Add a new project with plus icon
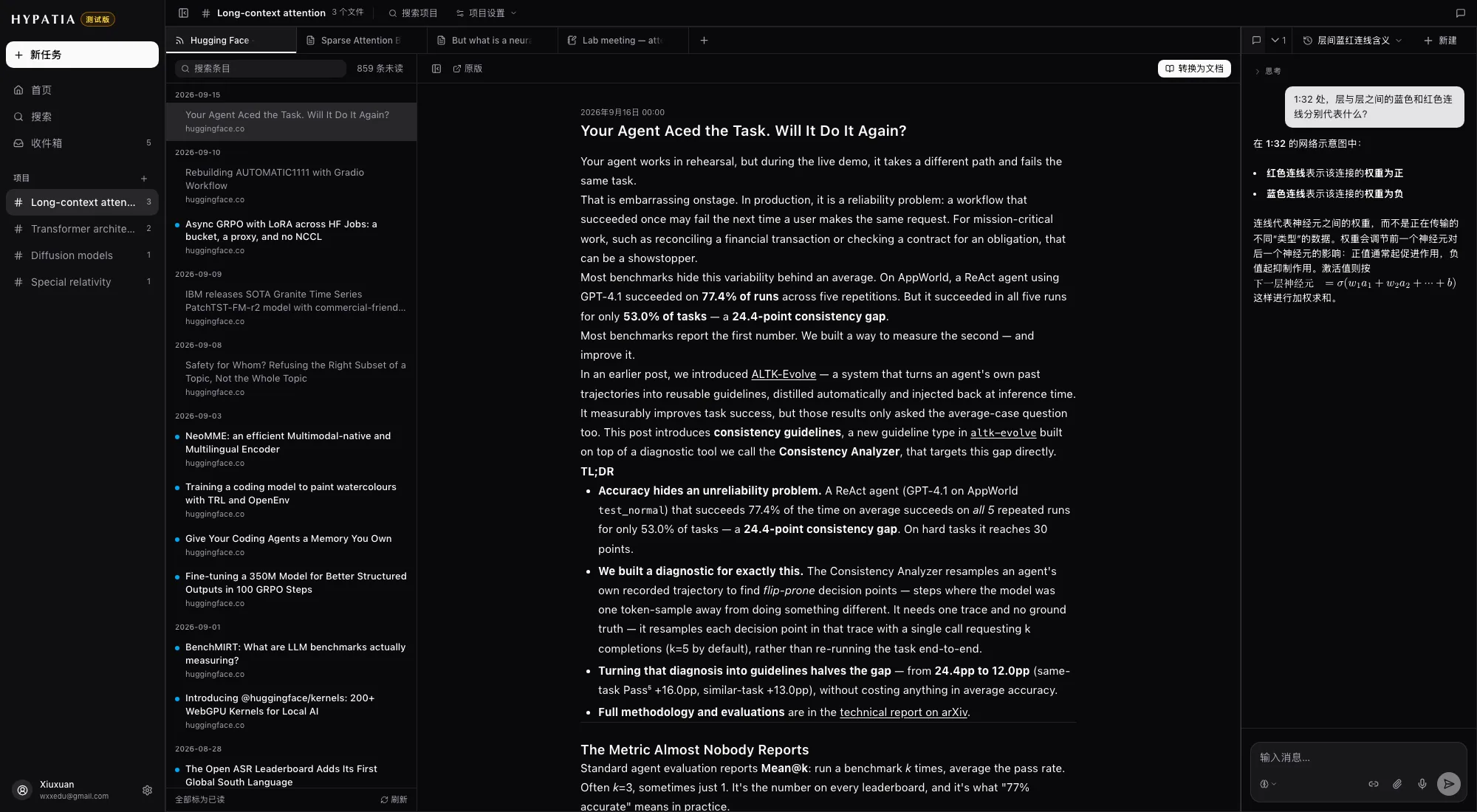 pyautogui.click(x=144, y=178)
